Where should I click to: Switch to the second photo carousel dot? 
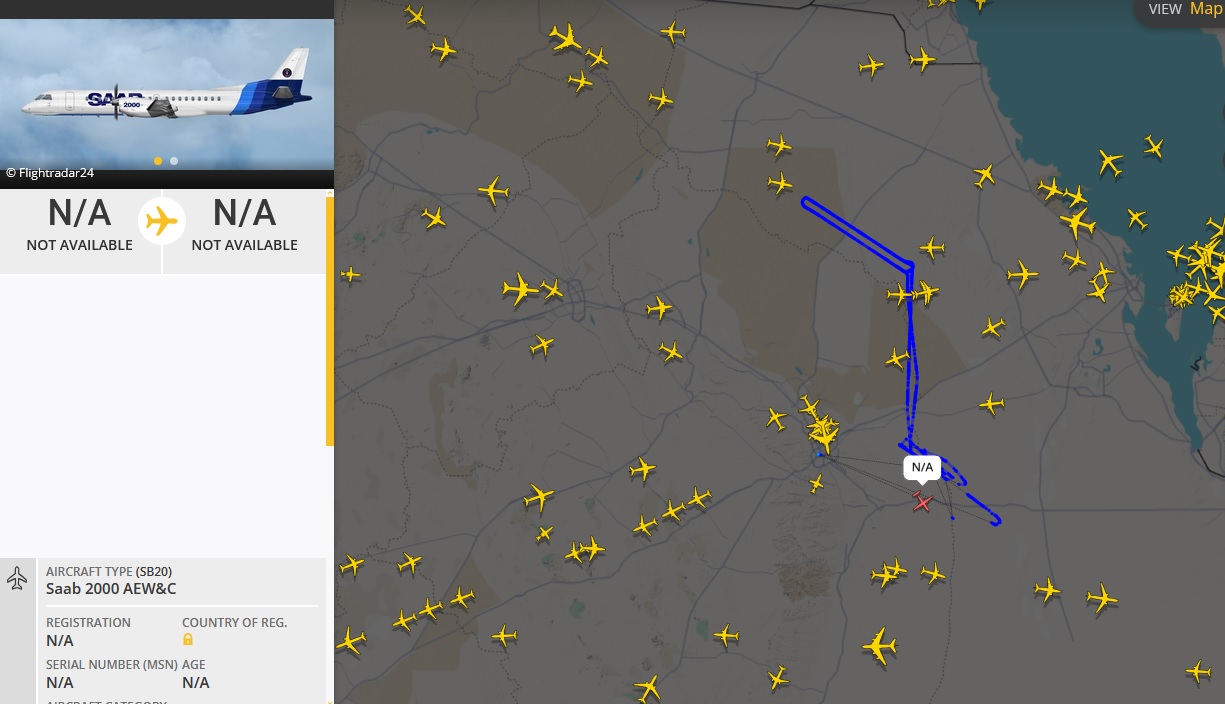pyautogui.click(x=174, y=161)
